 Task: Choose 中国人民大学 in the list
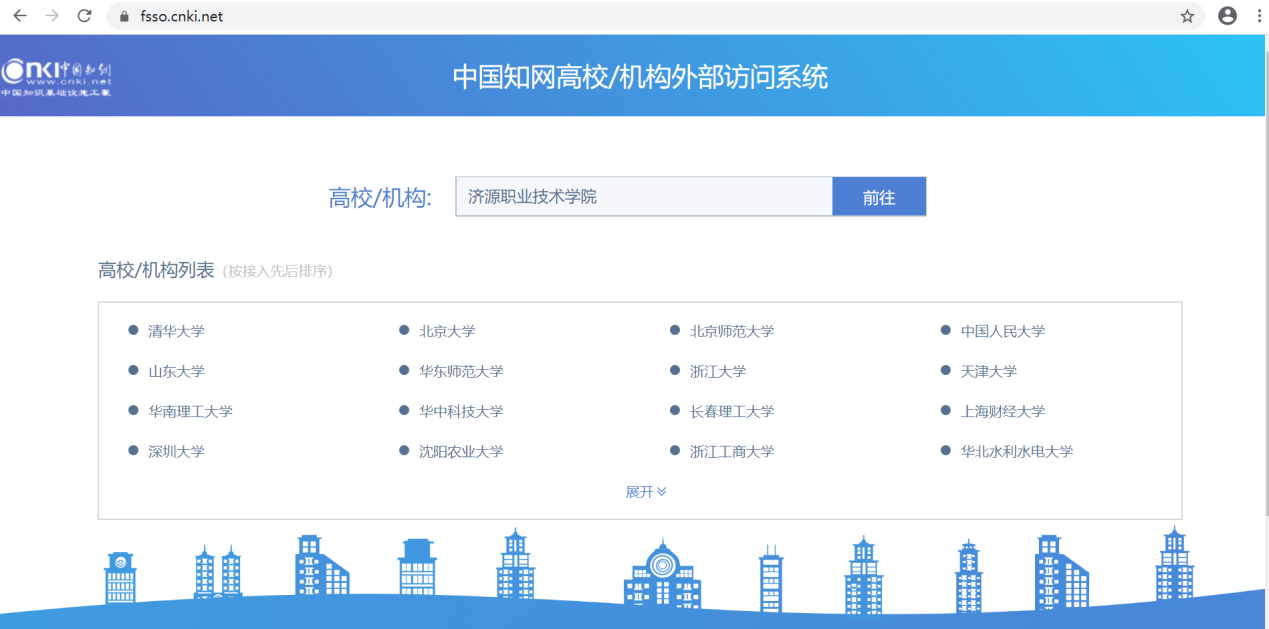(1002, 331)
